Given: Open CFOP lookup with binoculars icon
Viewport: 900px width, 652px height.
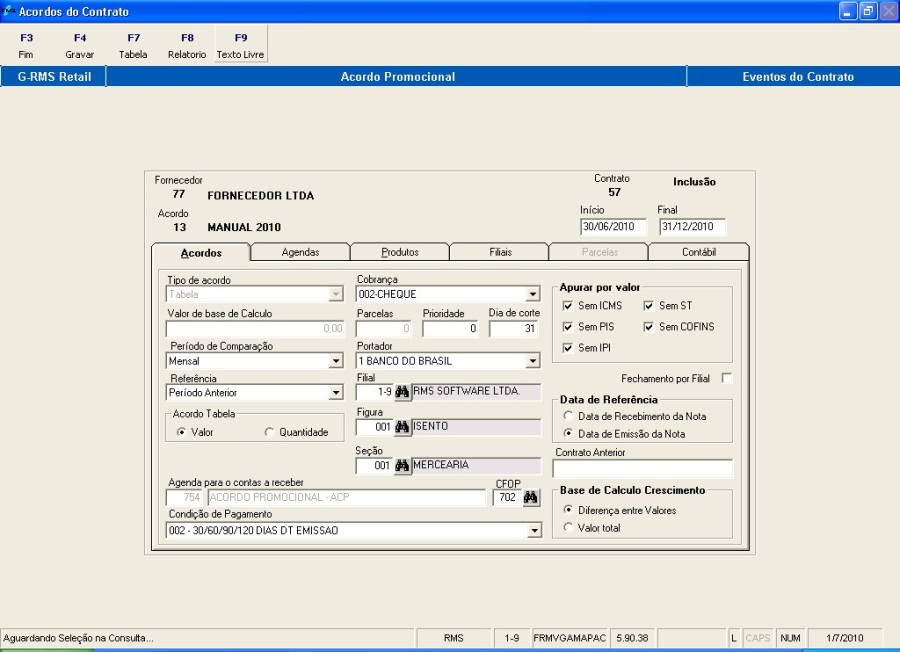Looking at the screenshot, I should tap(532, 498).
